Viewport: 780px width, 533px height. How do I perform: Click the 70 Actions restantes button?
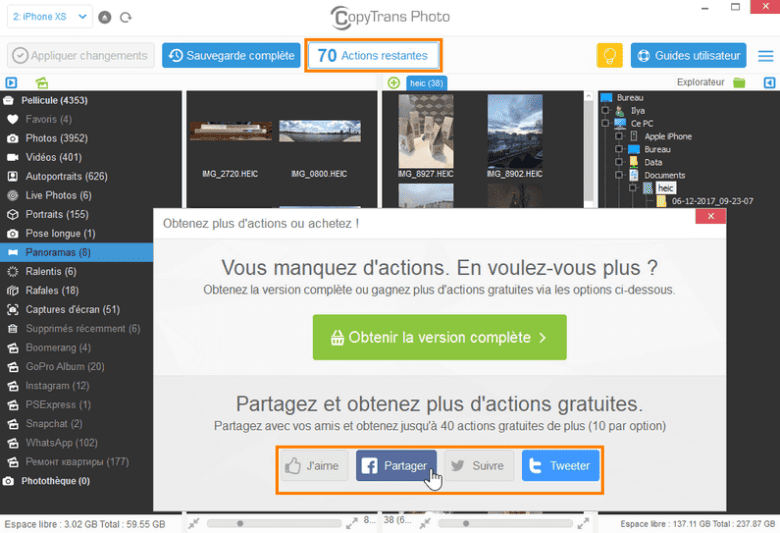click(373, 55)
